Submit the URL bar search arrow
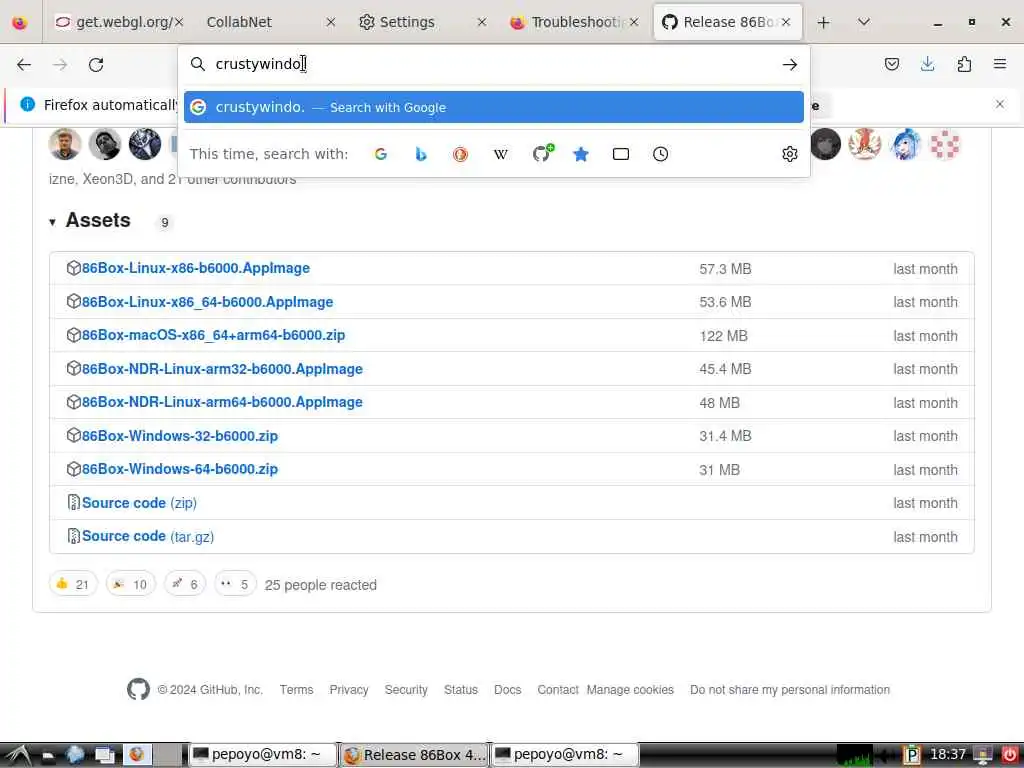The width and height of the screenshot is (1024, 768). pyautogui.click(x=790, y=64)
